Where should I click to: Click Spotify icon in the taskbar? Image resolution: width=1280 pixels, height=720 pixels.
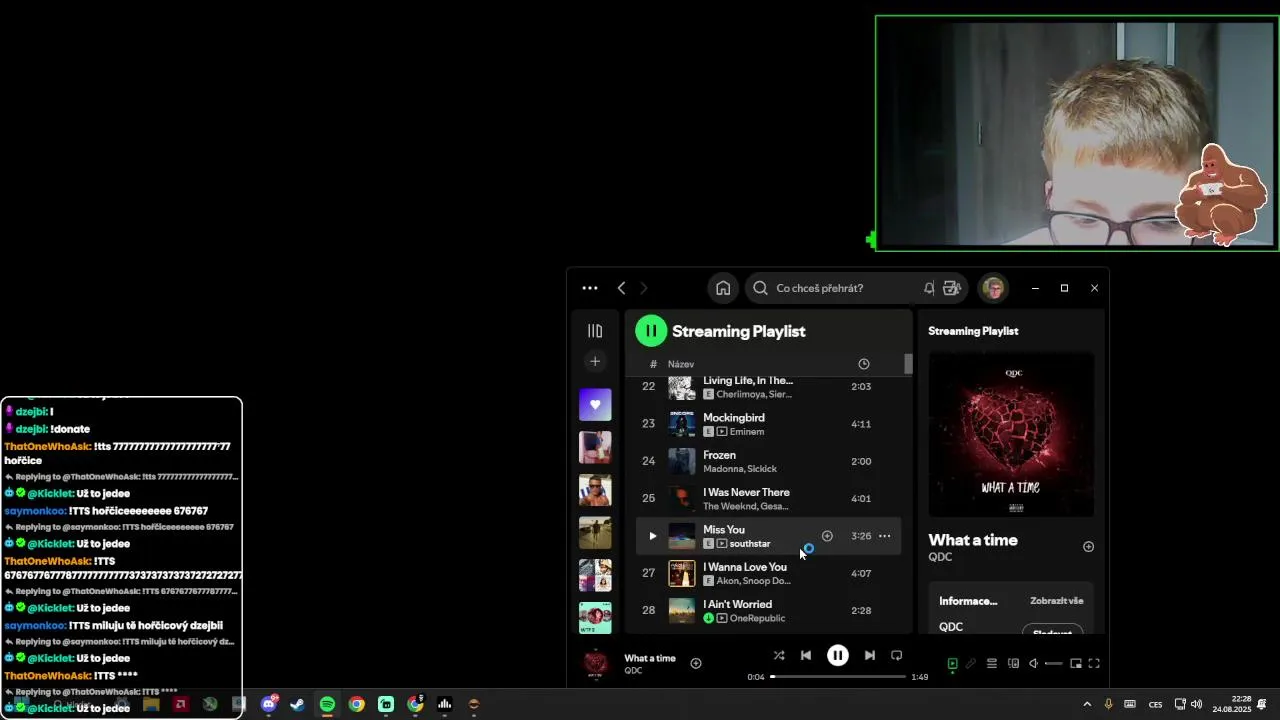tap(327, 704)
